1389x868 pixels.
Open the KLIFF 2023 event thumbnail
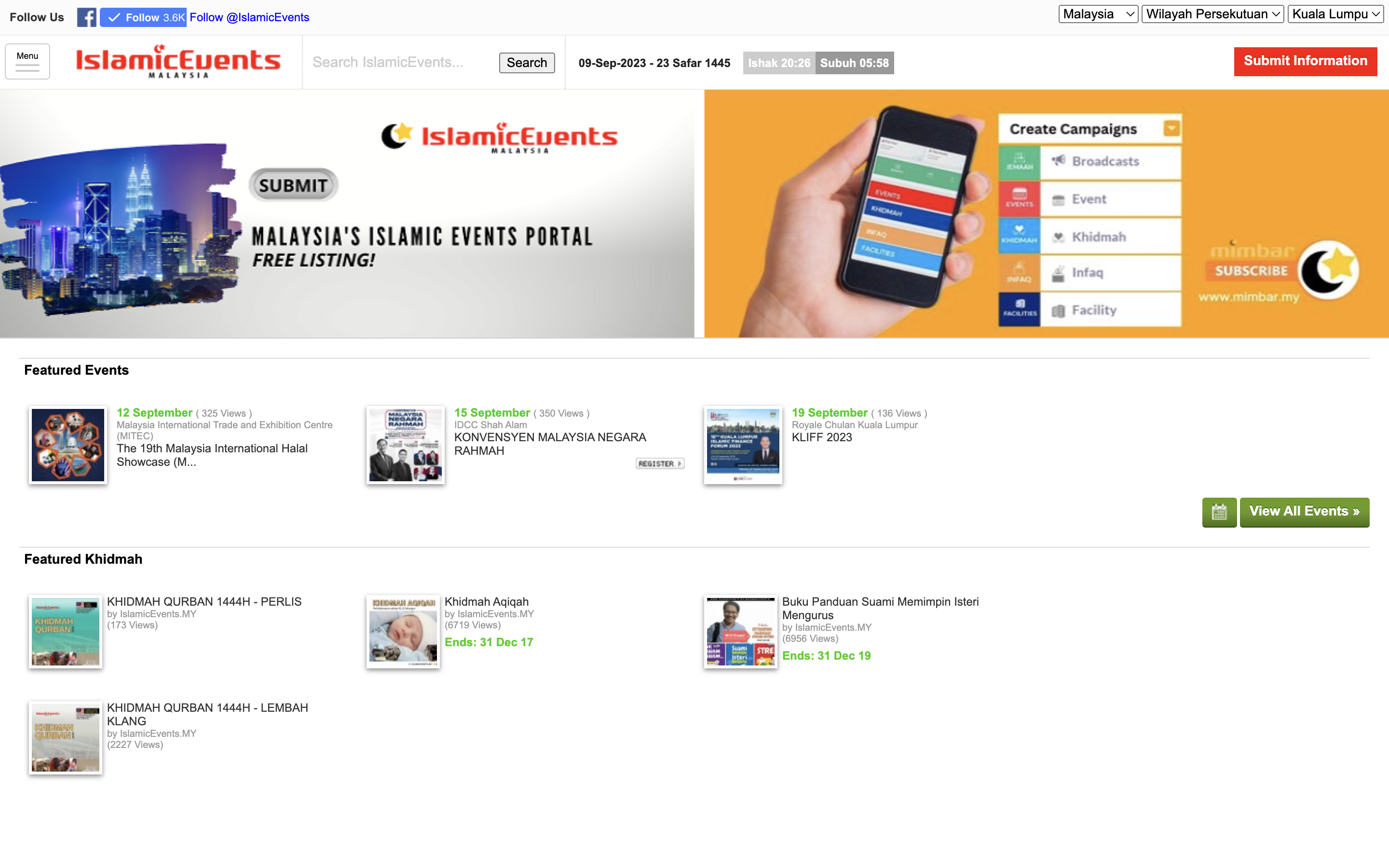pos(743,445)
